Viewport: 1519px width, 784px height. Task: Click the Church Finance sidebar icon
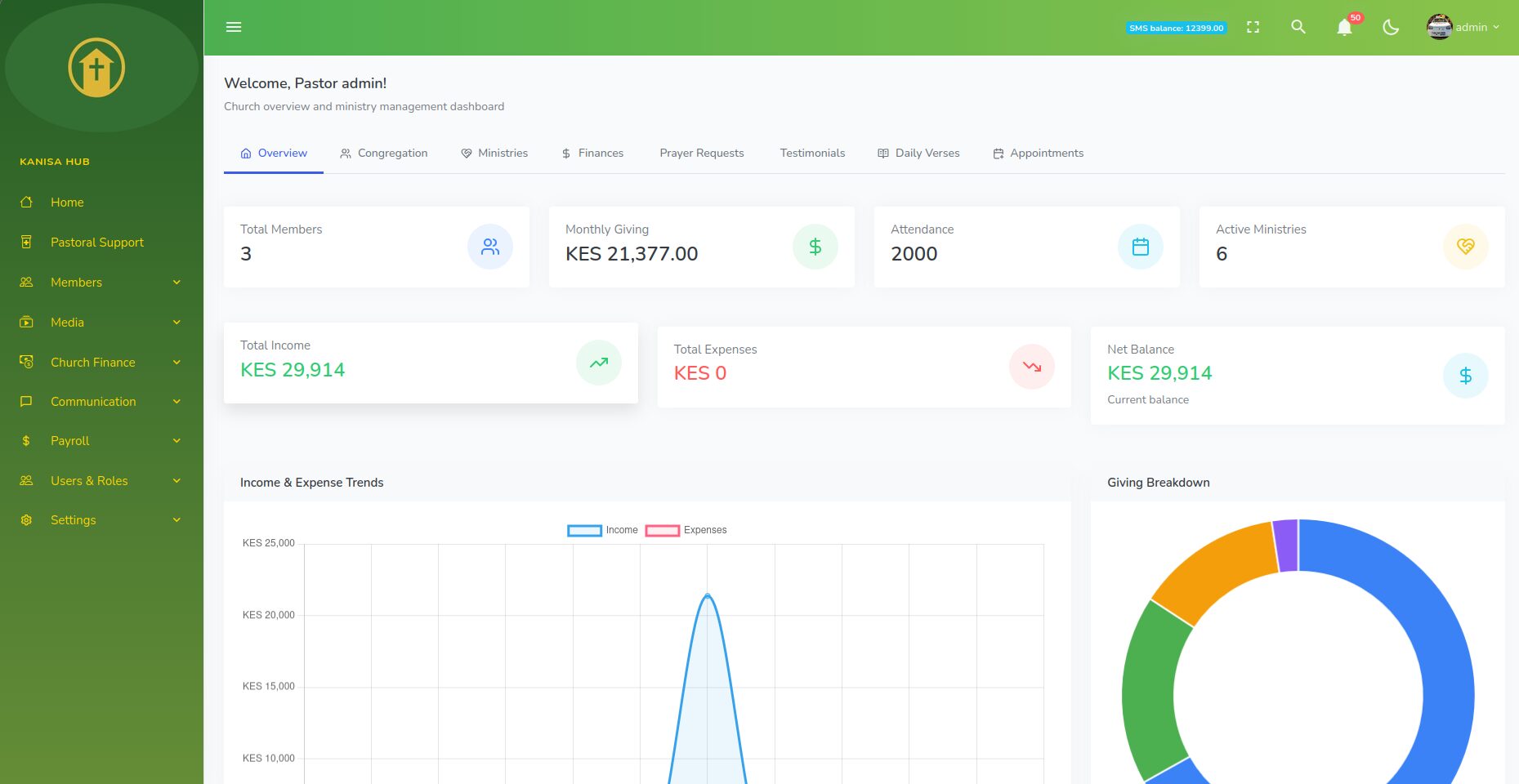(x=26, y=362)
